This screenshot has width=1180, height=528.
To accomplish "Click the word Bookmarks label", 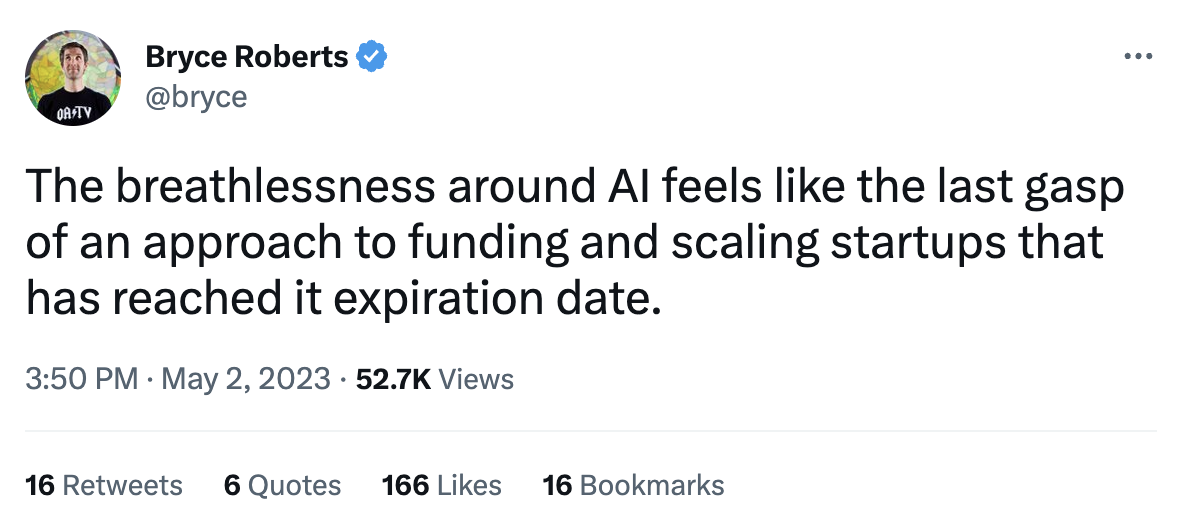I will 651,486.
